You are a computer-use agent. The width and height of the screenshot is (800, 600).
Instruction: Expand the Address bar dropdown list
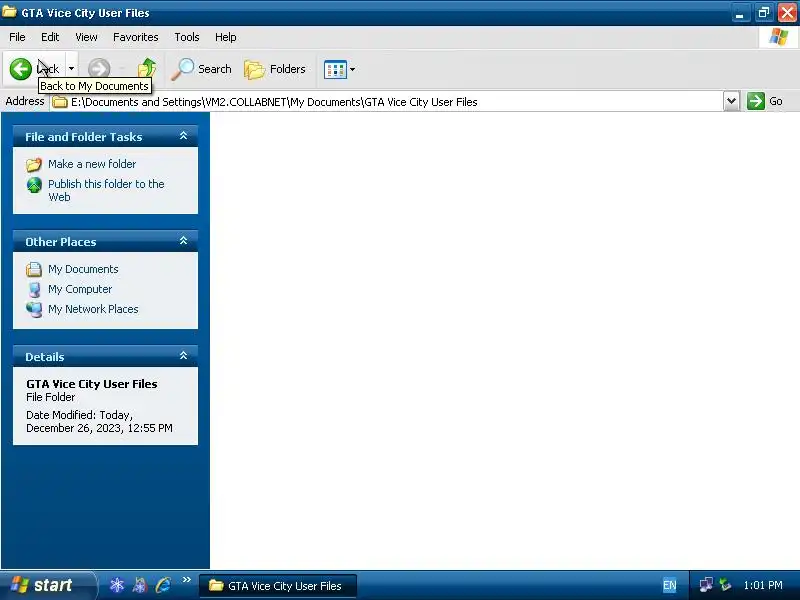click(x=731, y=101)
